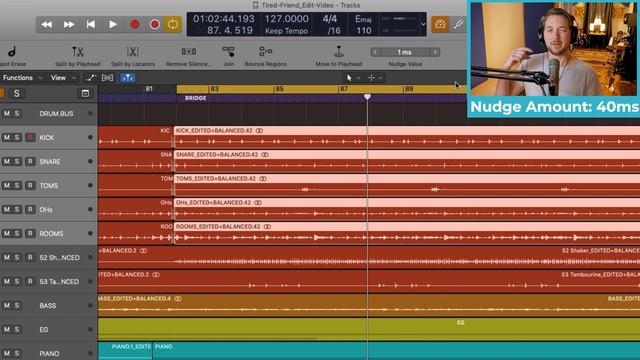Toggle Cycle mode in the transport
Screen dimensions: 640x360
coord(173,24)
